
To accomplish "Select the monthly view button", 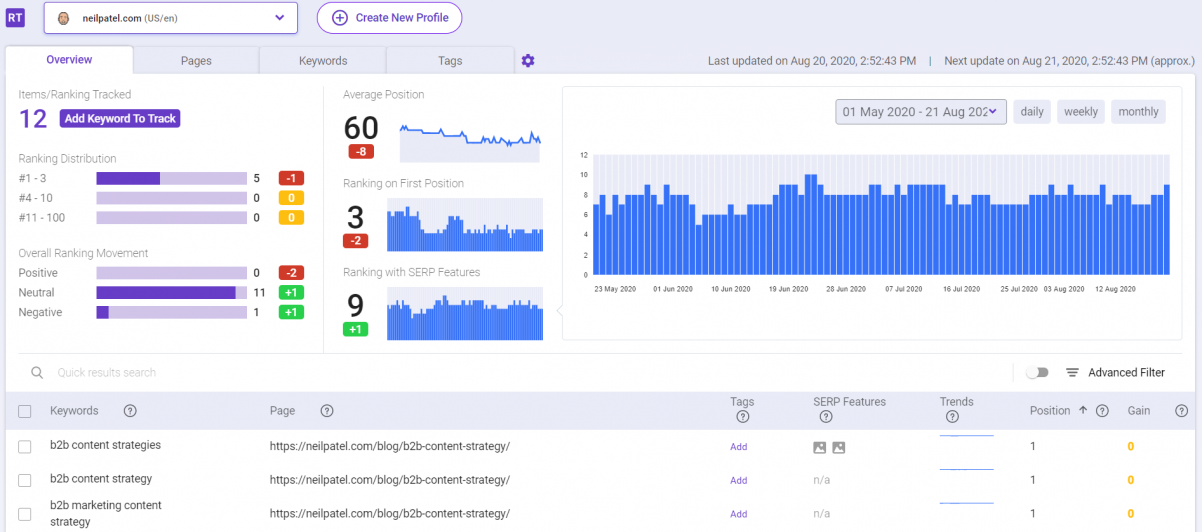I will coord(1139,112).
